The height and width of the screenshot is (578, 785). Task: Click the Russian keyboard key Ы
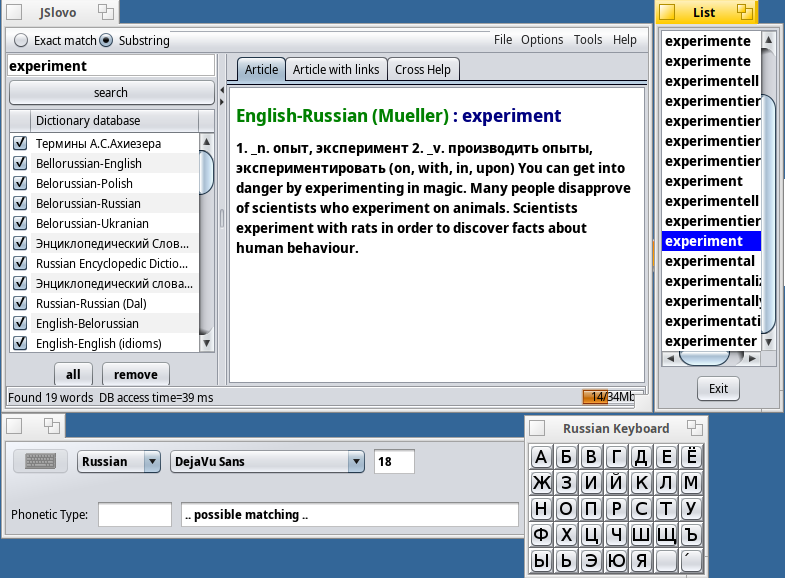click(541, 561)
